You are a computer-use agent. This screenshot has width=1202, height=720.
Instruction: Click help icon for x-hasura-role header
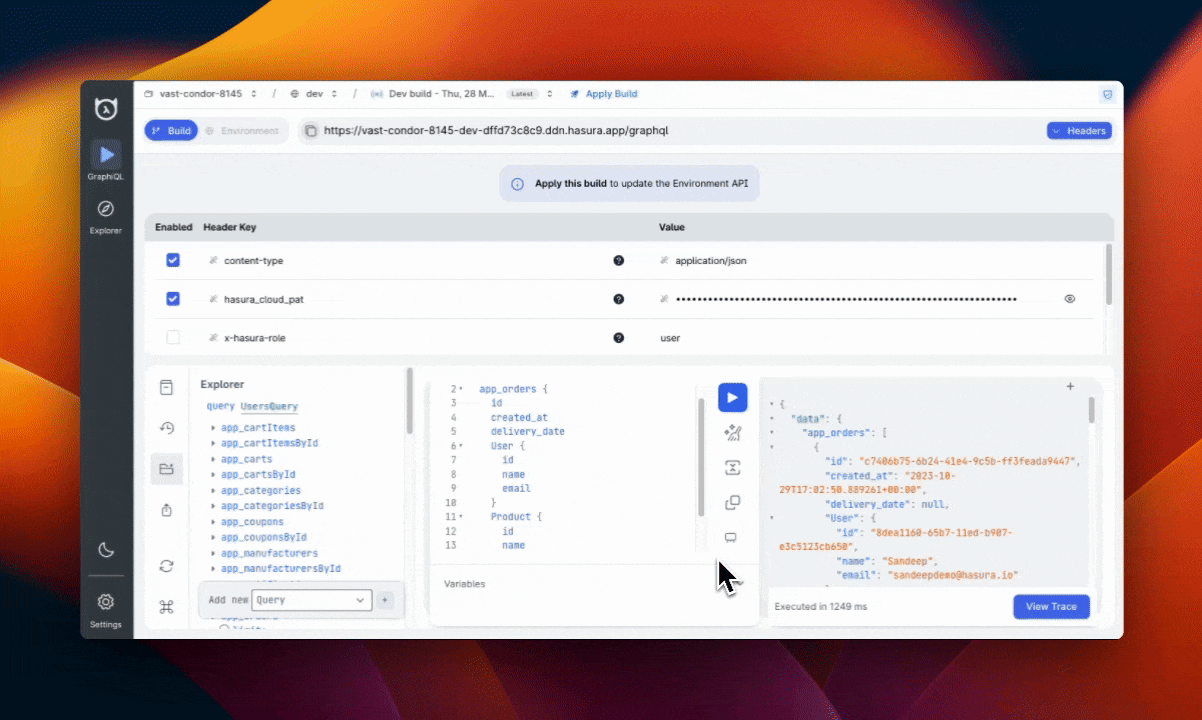(x=619, y=338)
